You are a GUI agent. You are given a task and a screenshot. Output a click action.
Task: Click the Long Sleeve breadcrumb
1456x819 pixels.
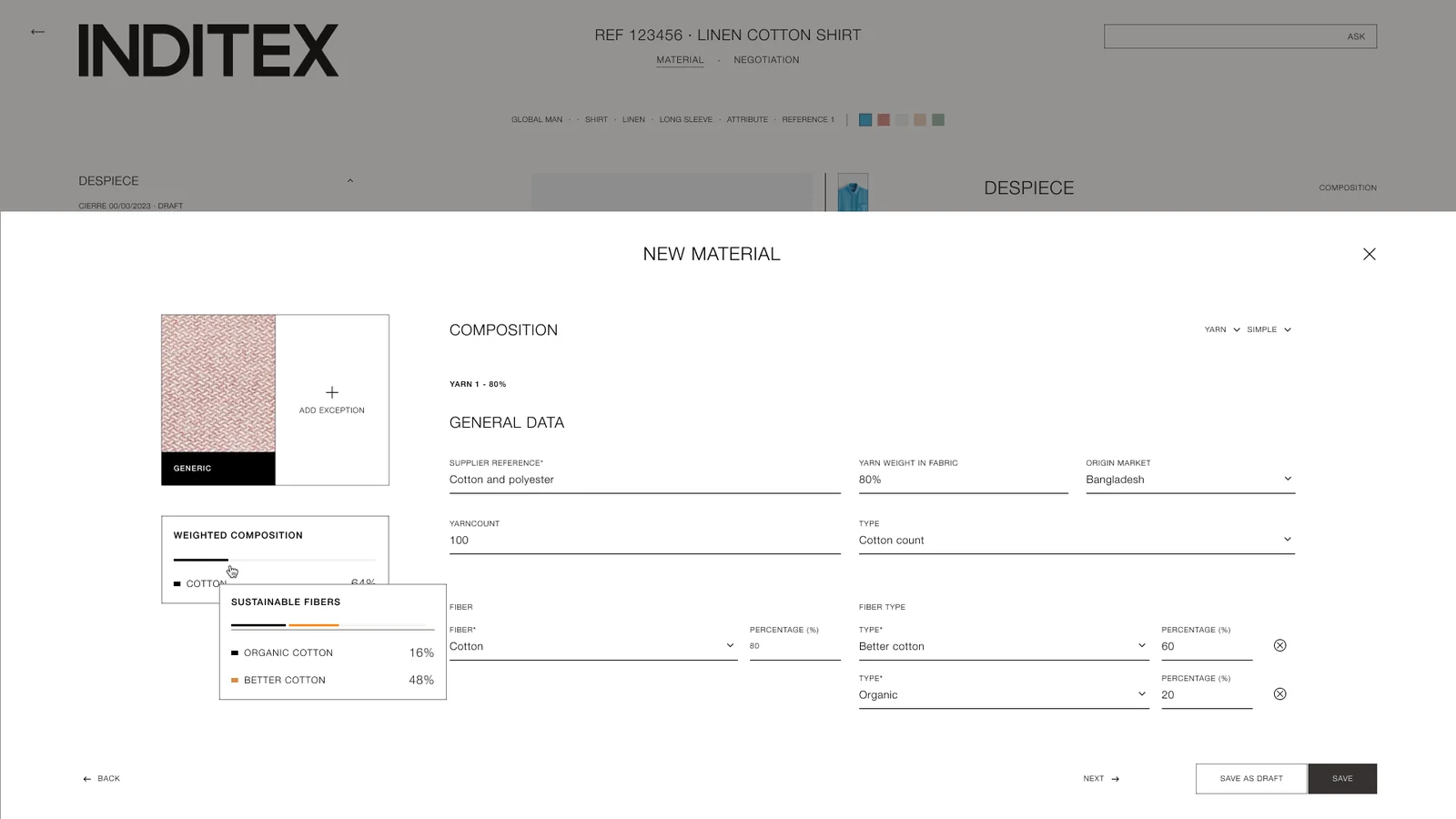point(686,119)
